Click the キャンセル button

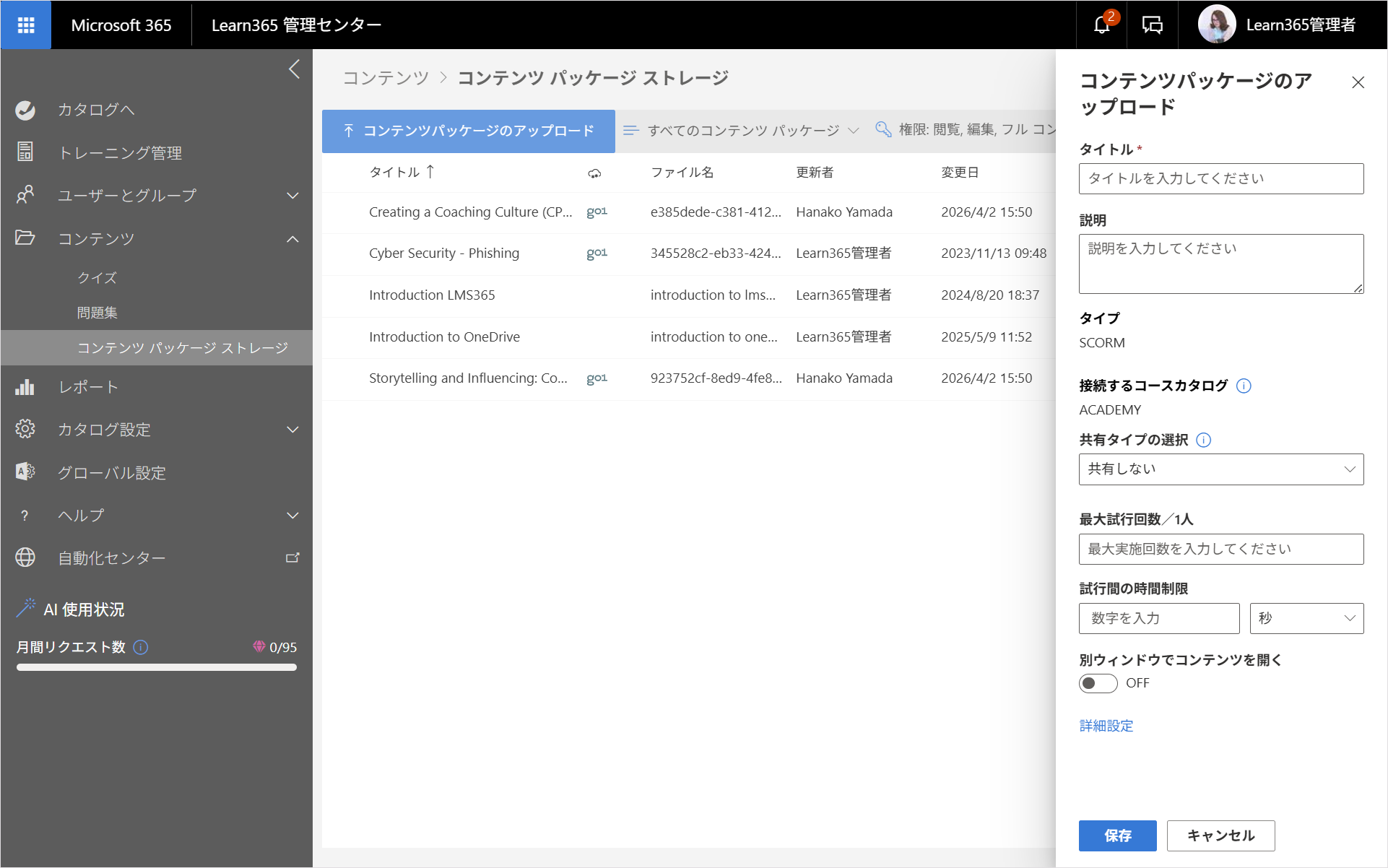click(1221, 836)
